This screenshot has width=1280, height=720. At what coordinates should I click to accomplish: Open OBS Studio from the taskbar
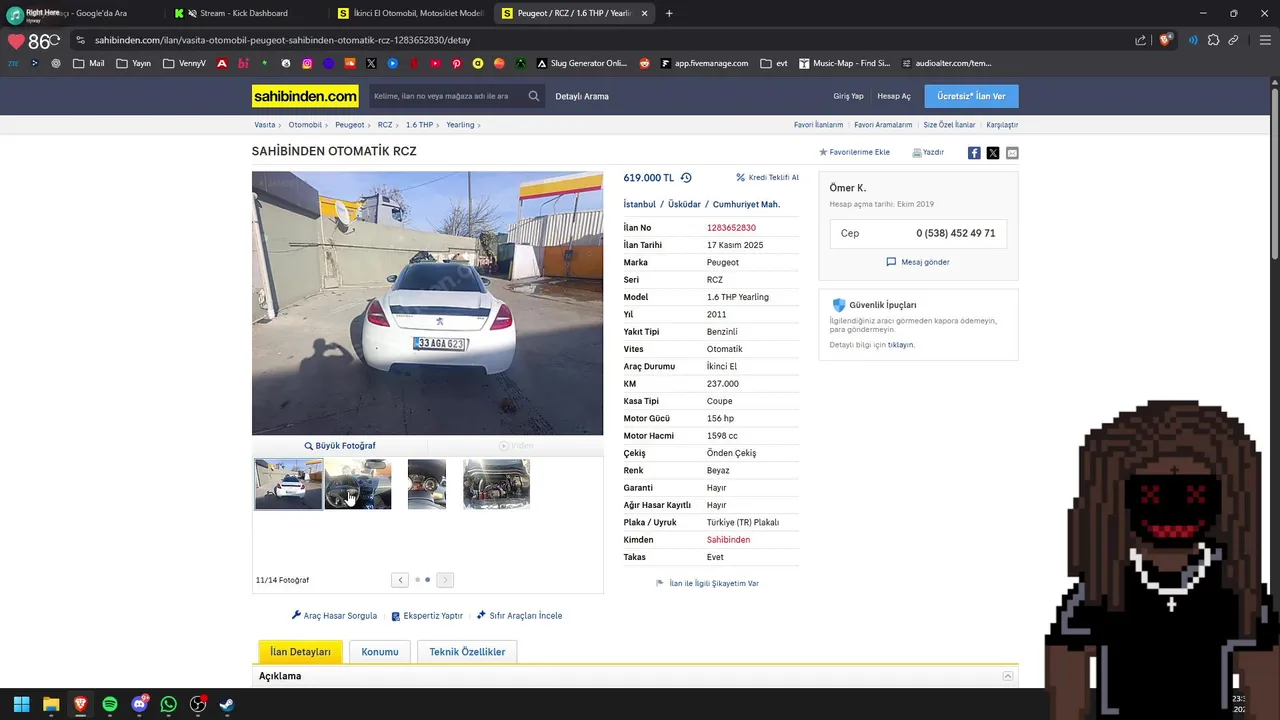pyautogui.click(x=198, y=704)
